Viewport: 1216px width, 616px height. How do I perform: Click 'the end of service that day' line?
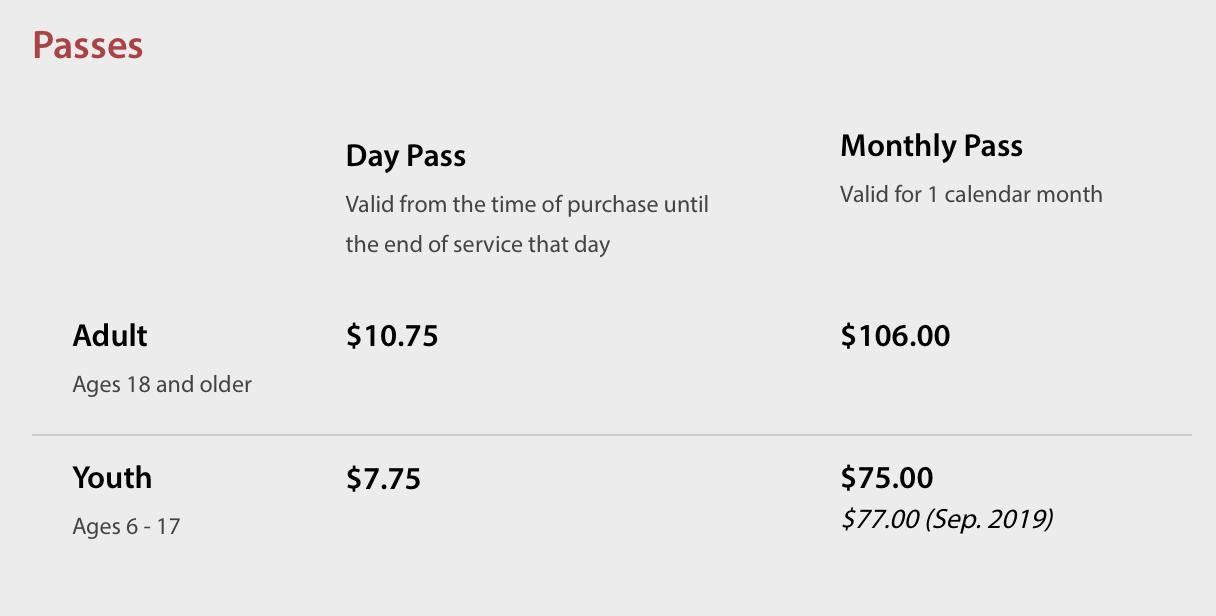tap(477, 244)
